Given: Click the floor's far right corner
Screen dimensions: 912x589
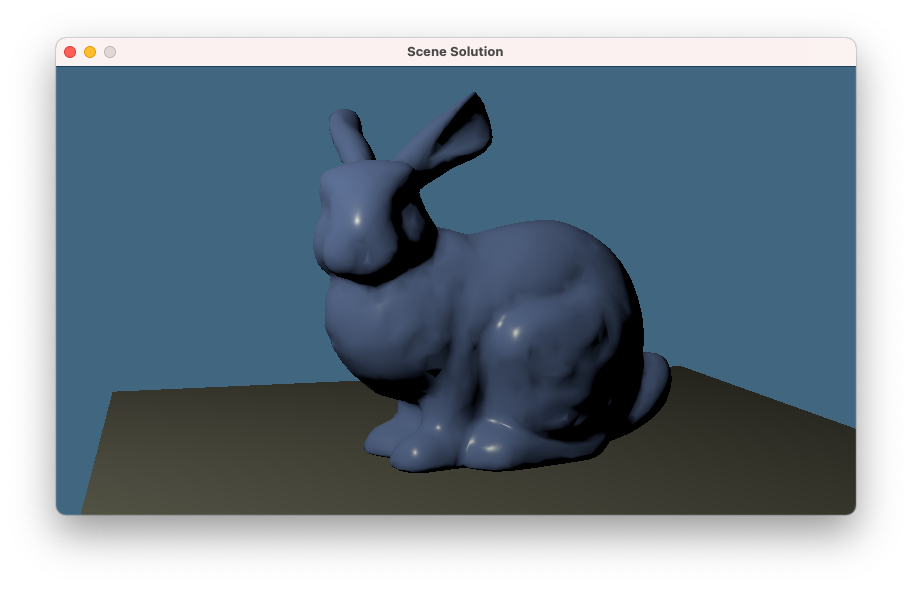Looking at the screenshot, I should point(682,368).
